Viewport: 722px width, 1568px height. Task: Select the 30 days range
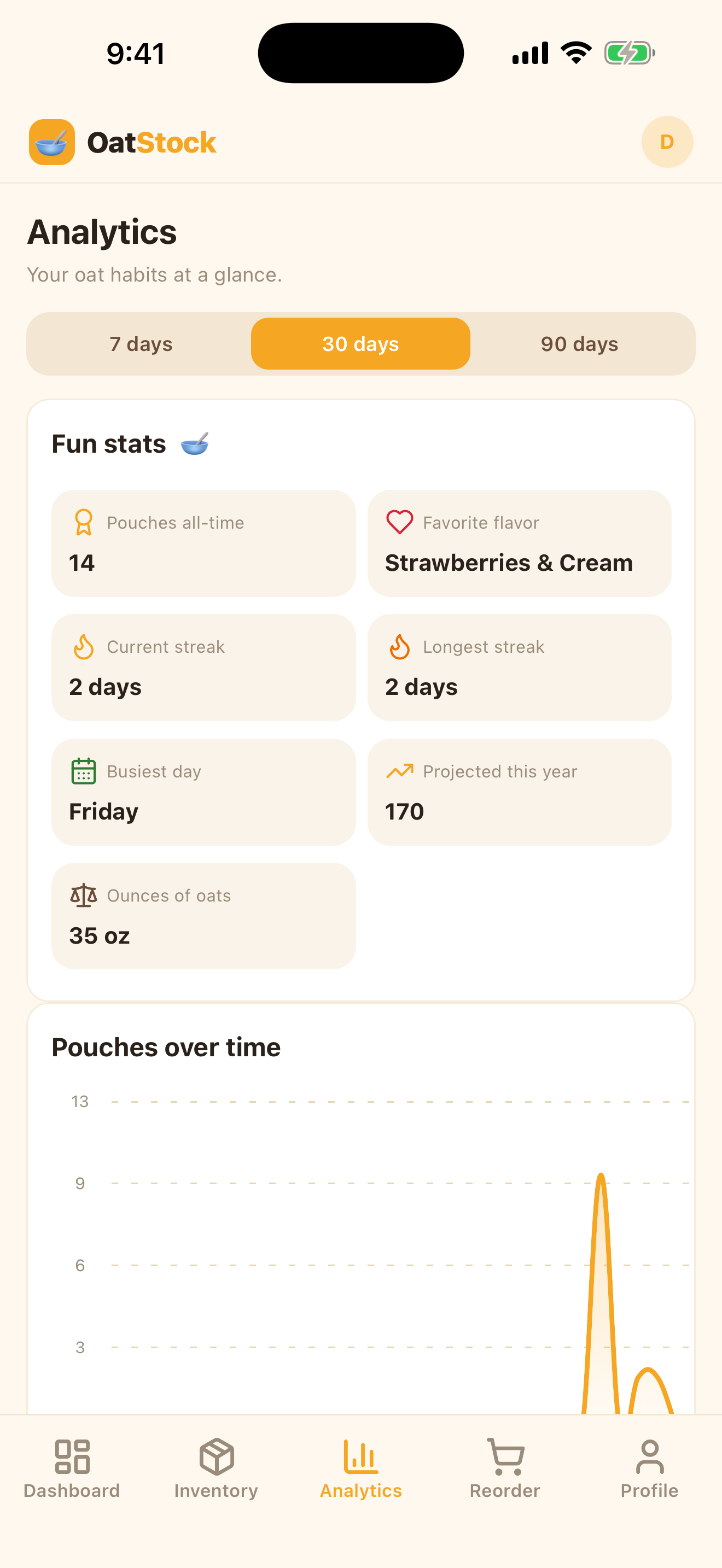(360, 344)
